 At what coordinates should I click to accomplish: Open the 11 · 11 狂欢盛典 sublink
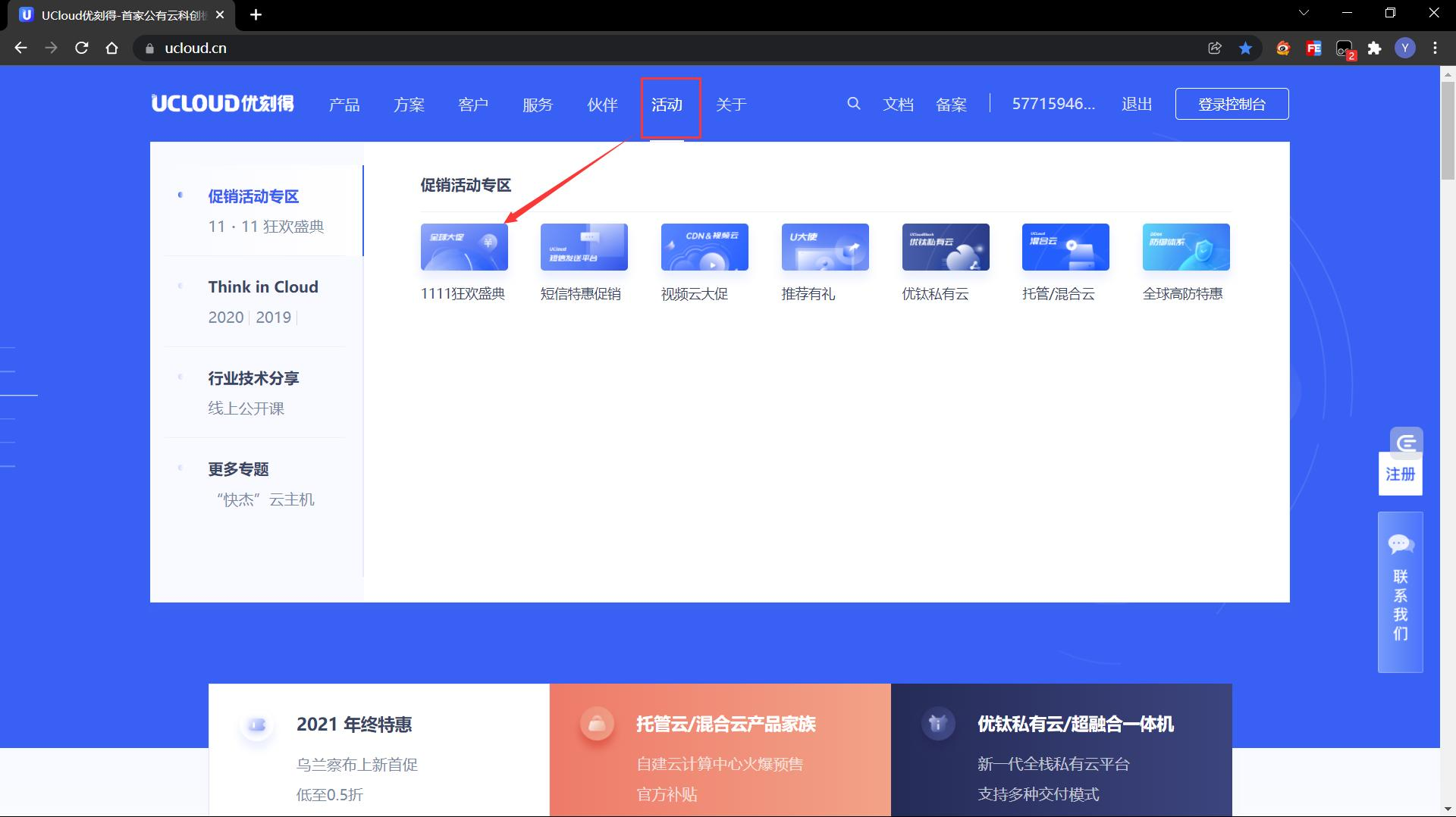(266, 227)
